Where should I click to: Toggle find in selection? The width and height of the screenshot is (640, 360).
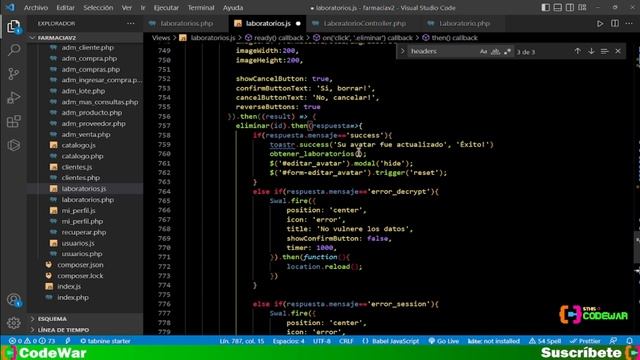pyautogui.click(x=604, y=51)
